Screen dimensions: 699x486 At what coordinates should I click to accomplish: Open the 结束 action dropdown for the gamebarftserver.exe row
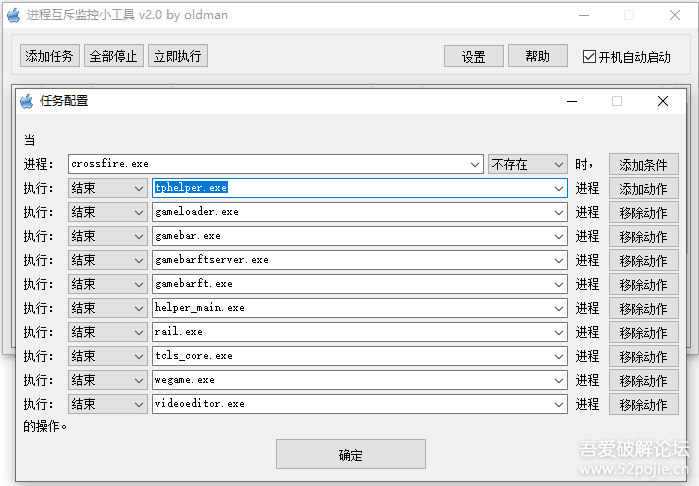[x=108, y=260]
